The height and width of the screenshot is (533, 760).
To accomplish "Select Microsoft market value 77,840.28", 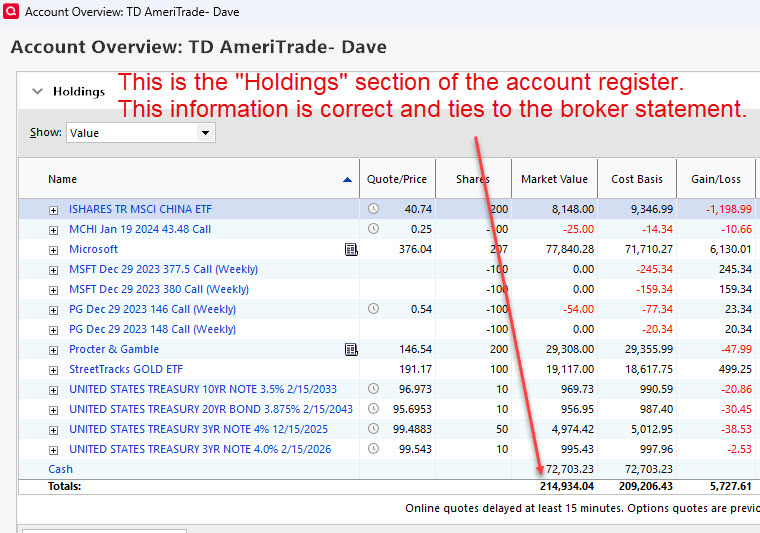I will coord(570,250).
